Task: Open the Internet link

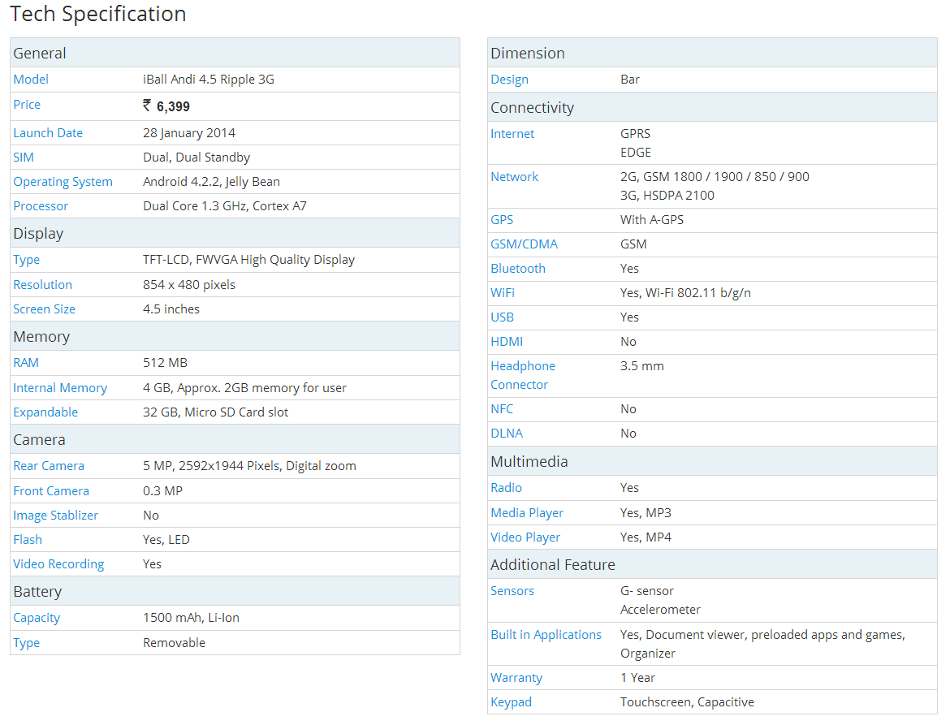Action: [x=513, y=134]
